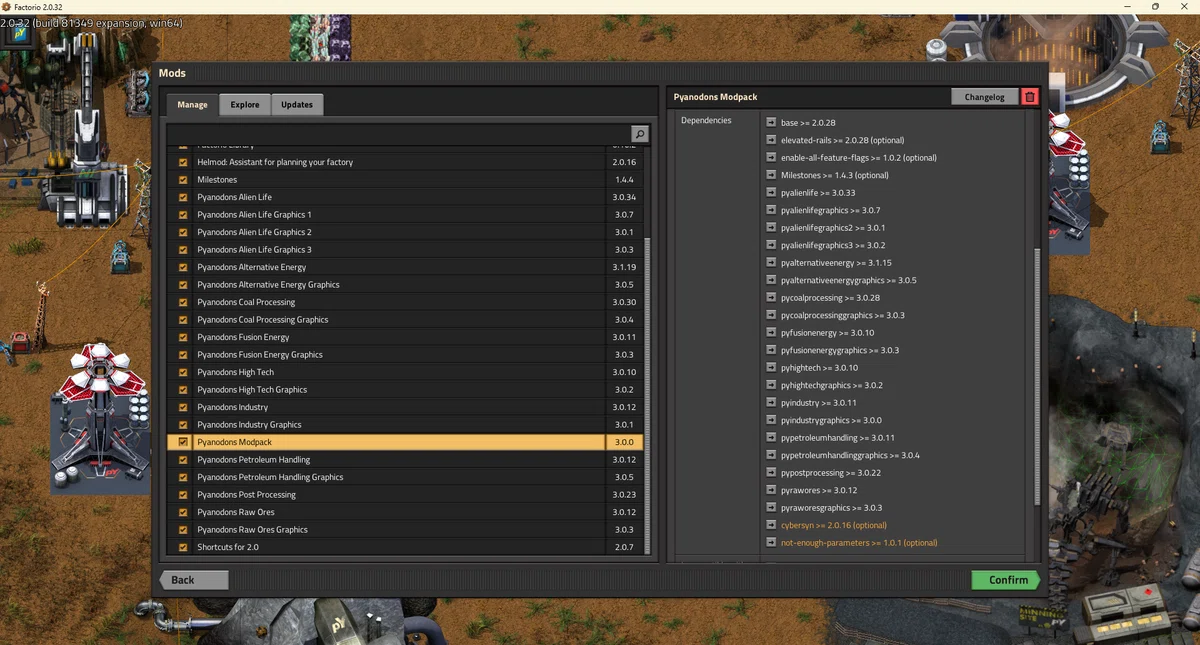Click the go-to arrow beside pyalternativeenergy >= 3.1.15
The image size is (1200, 645).
click(x=771, y=262)
